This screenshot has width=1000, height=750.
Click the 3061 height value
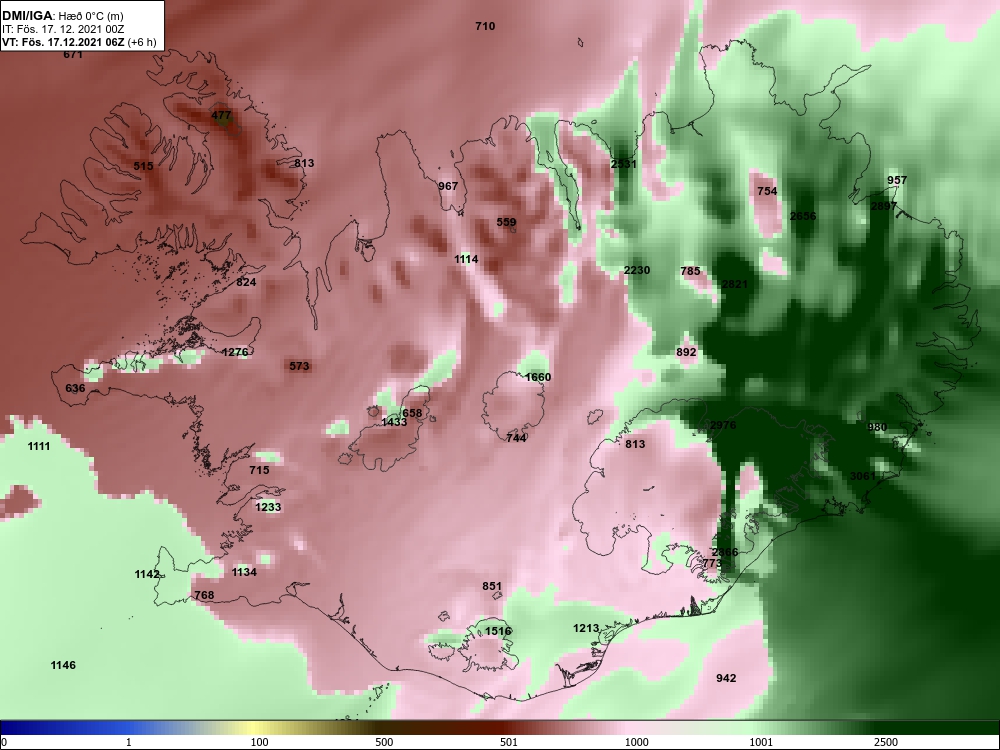(x=863, y=476)
